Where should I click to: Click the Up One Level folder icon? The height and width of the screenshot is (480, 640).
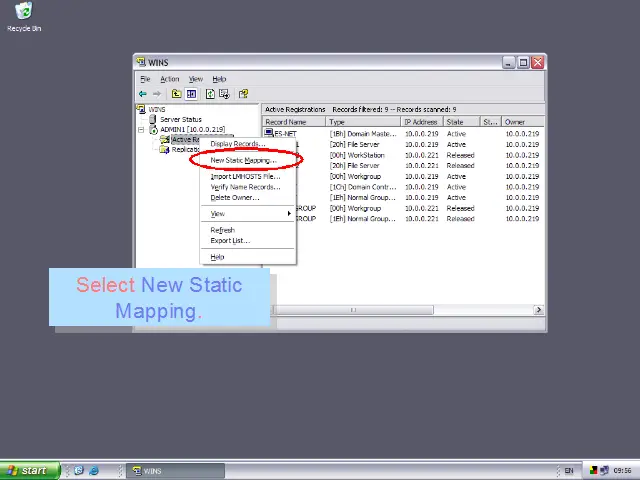(x=176, y=94)
